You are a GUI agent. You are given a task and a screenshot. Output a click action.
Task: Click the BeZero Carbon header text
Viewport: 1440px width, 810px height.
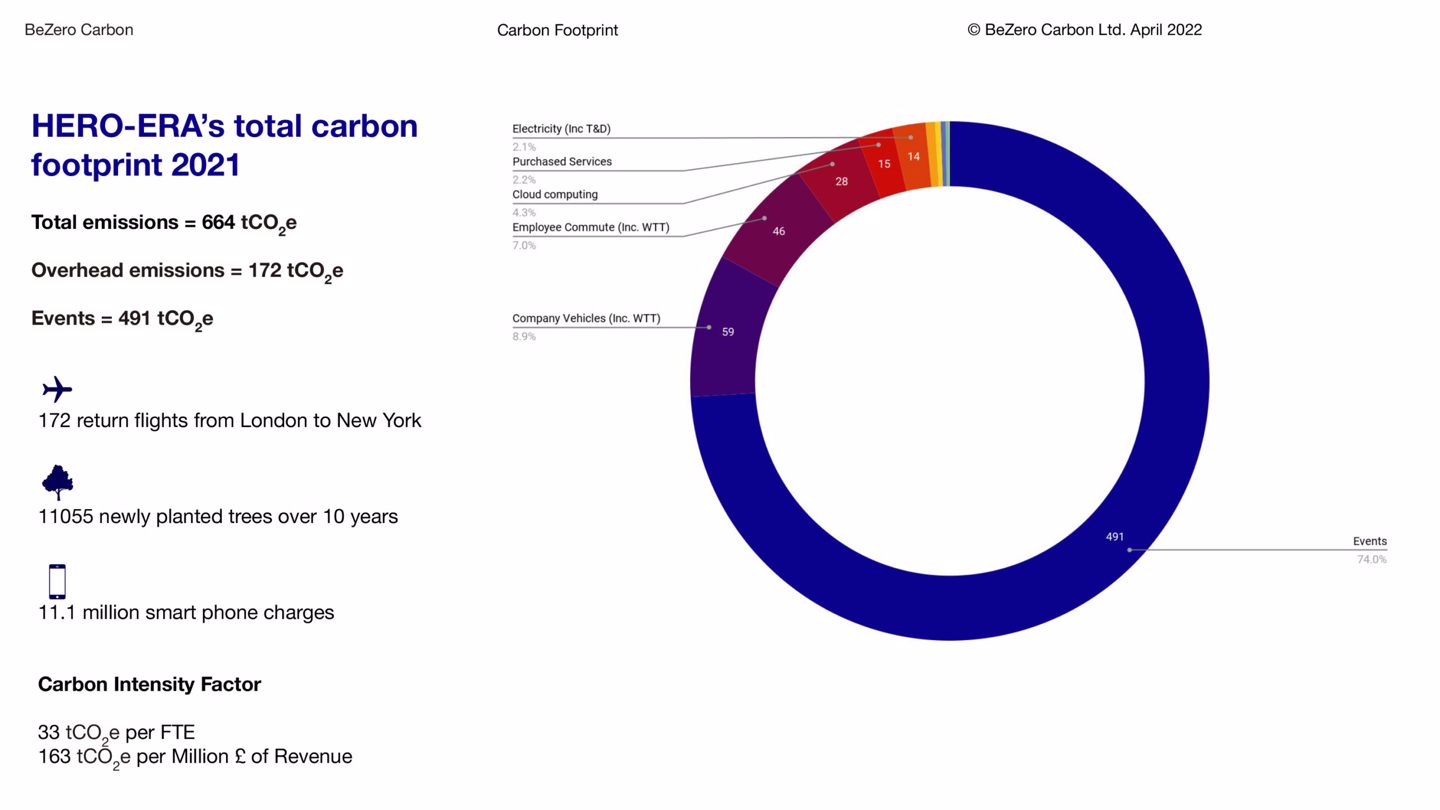[x=79, y=30]
